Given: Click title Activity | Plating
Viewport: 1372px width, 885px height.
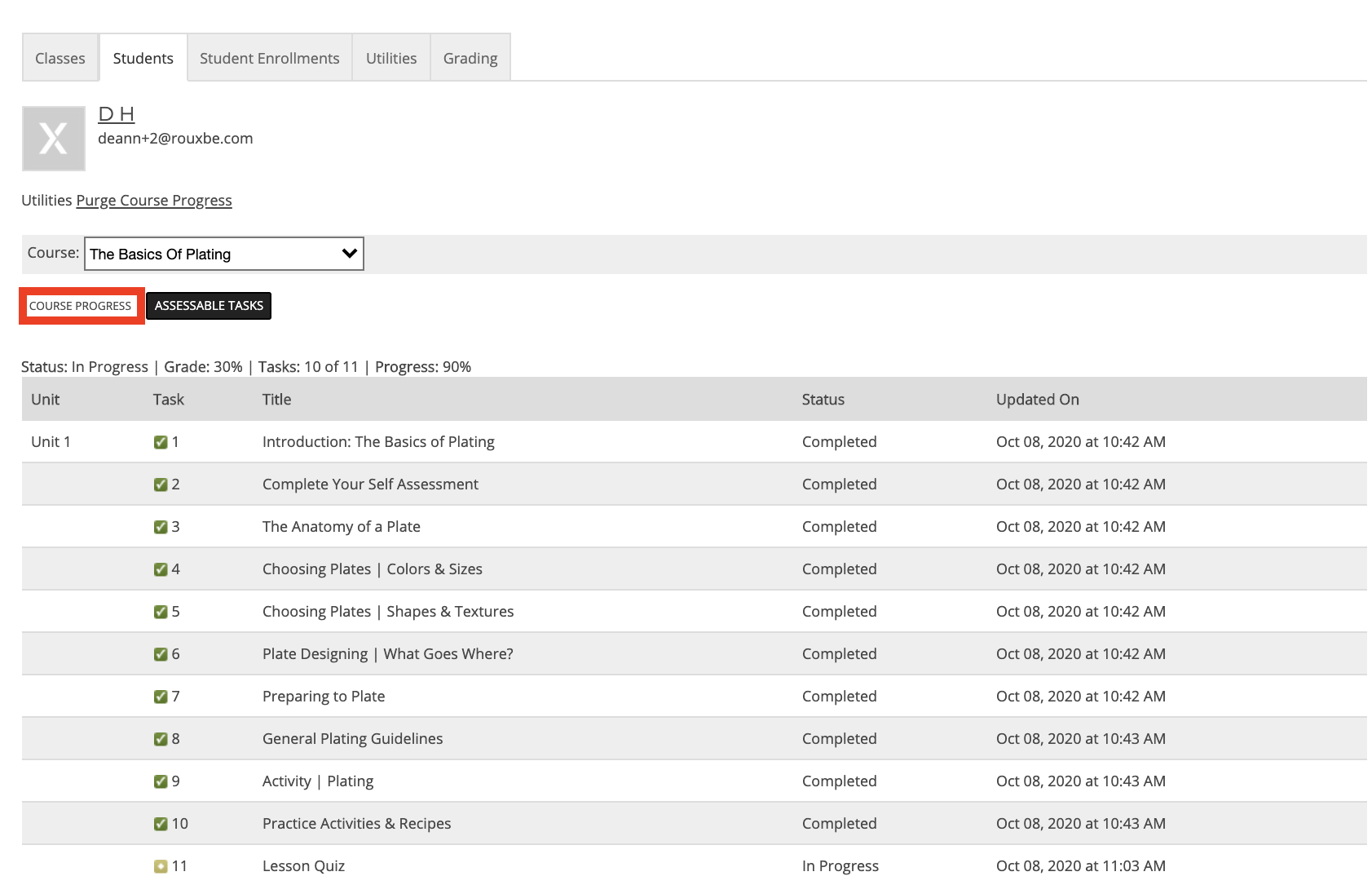Looking at the screenshot, I should (318, 781).
